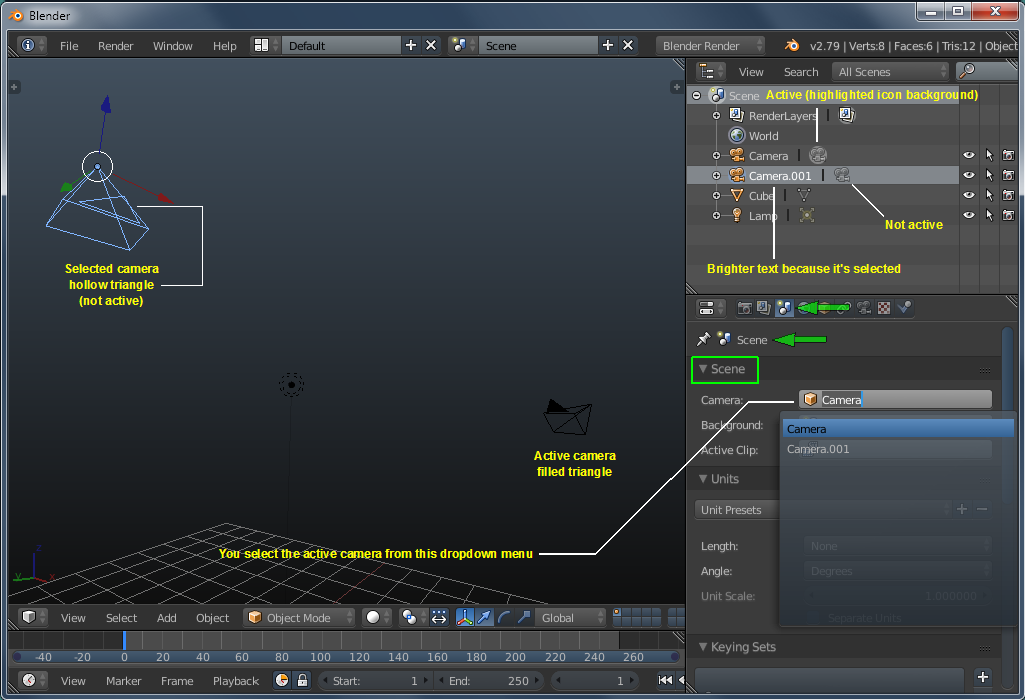Image resolution: width=1025 pixels, height=700 pixels.
Task: Open the 3D View editor type cube icon
Action: (x=33, y=617)
